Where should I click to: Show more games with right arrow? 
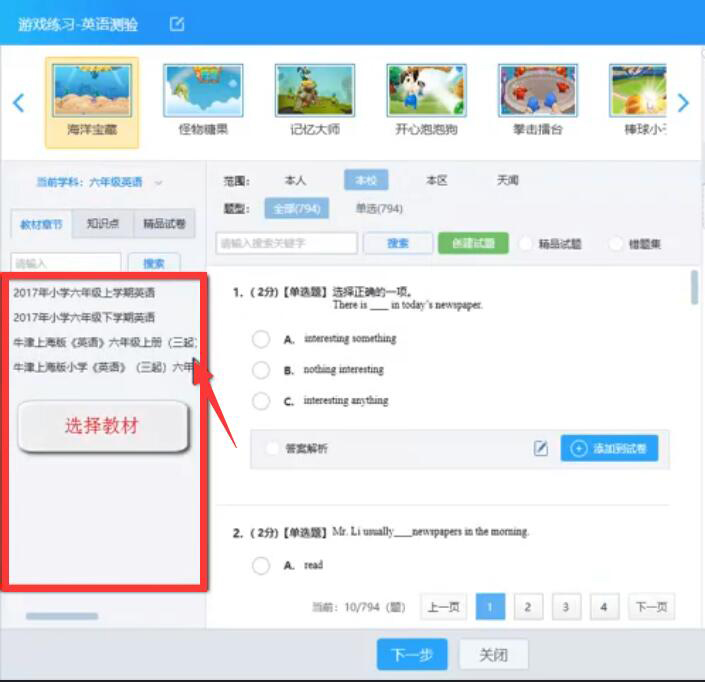pos(683,103)
